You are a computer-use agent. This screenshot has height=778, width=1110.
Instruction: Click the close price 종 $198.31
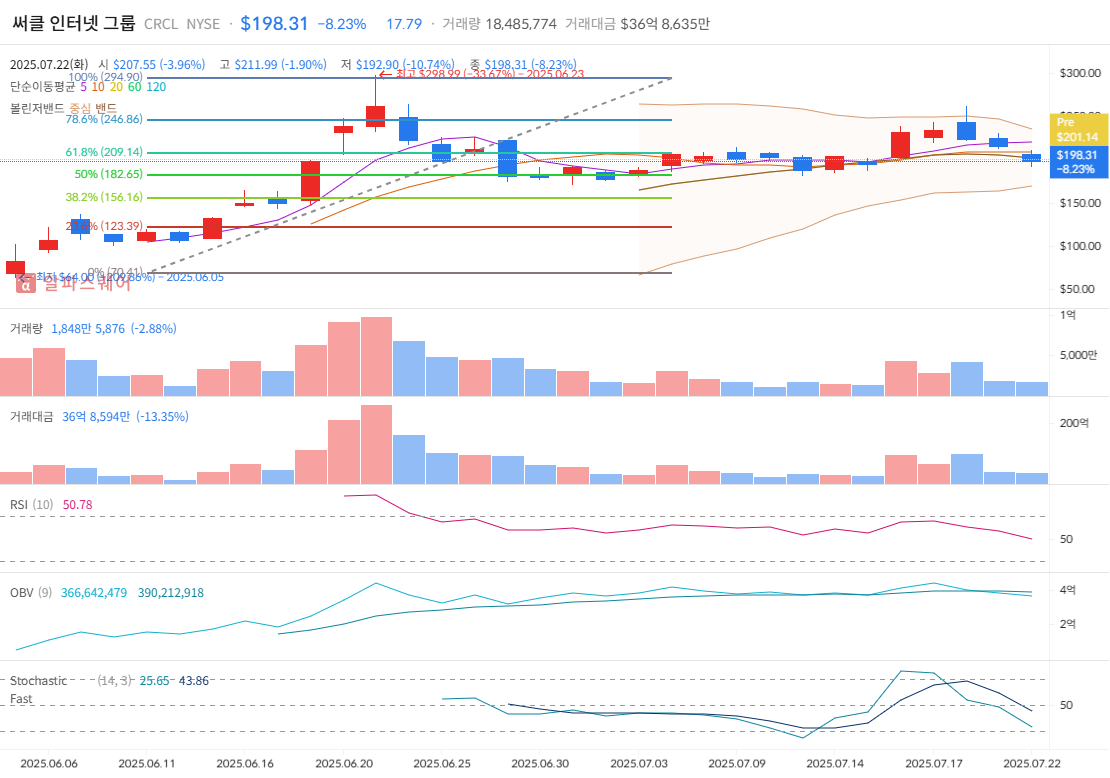pos(523,64)
